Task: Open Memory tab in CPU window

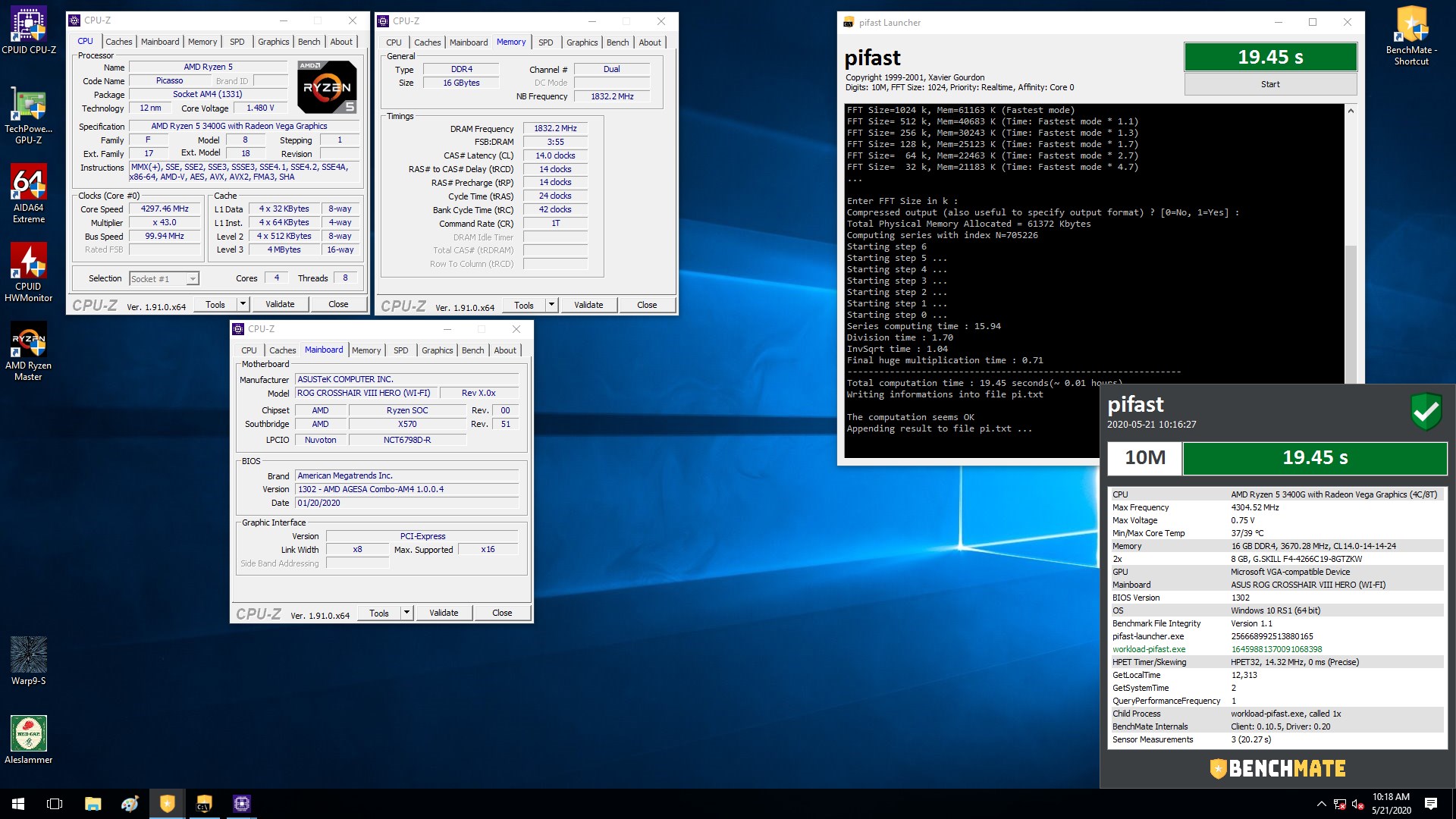Action: [202, 42]
